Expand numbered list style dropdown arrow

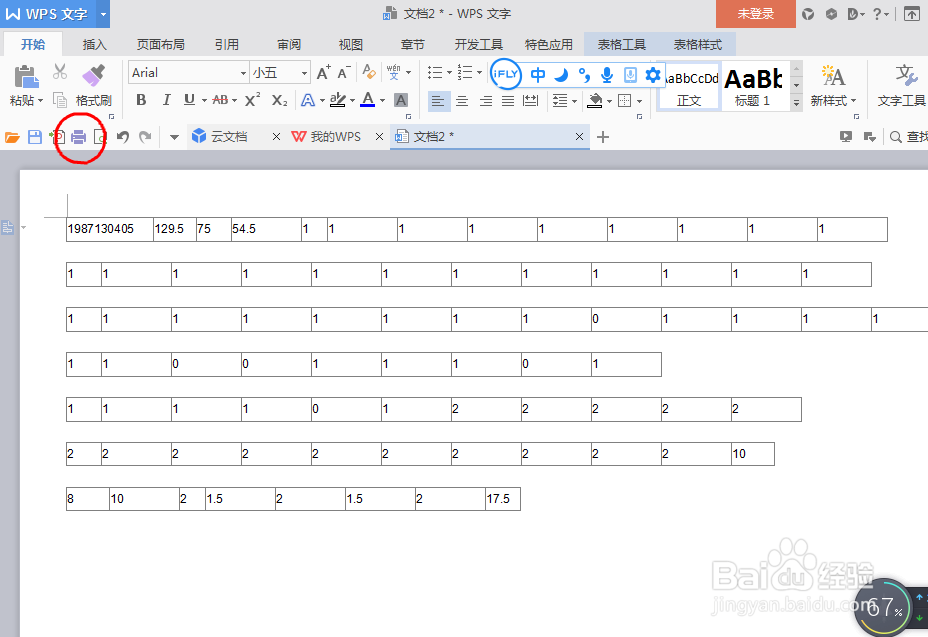[x=479, y=73]
